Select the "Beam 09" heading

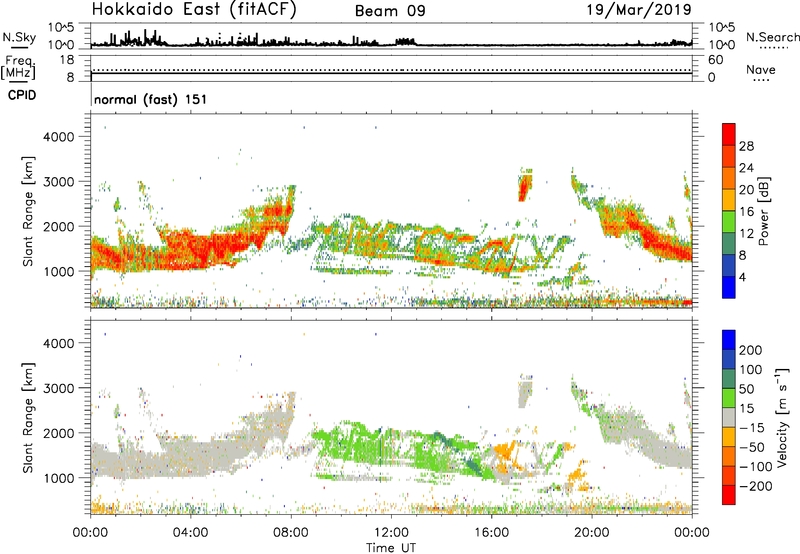390,11
